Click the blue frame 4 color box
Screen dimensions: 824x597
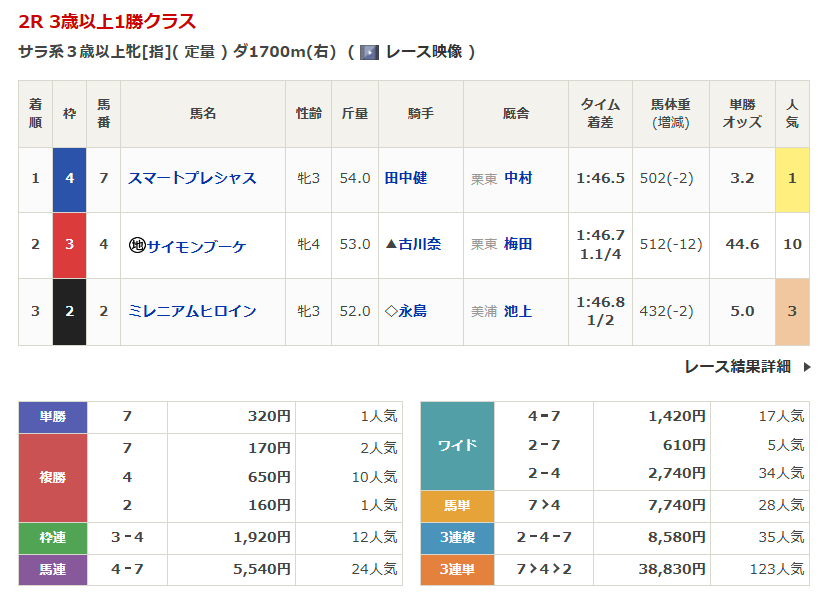[x=69, y=179]
